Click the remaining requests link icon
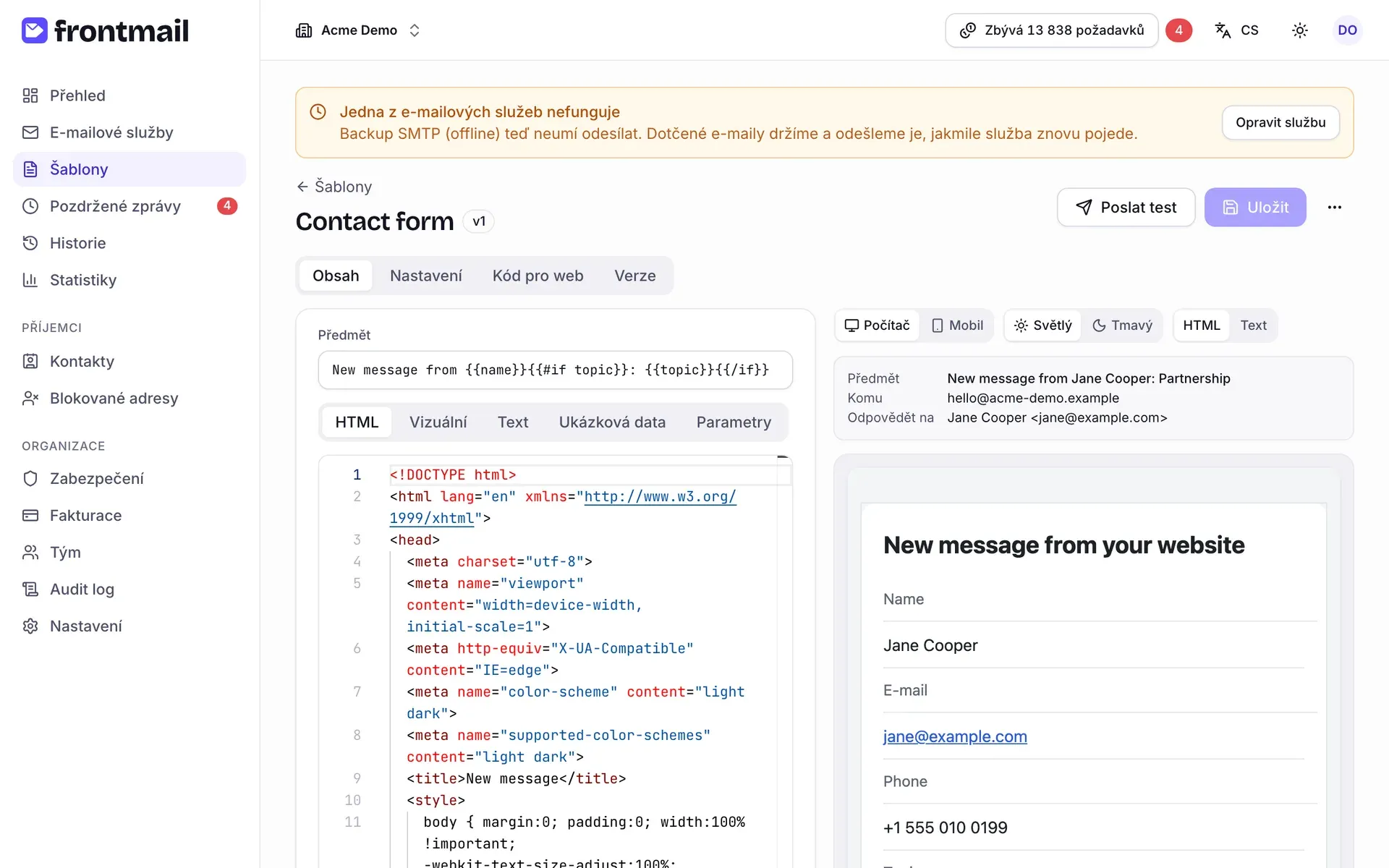1389x868 pixels. coord(967,30)
